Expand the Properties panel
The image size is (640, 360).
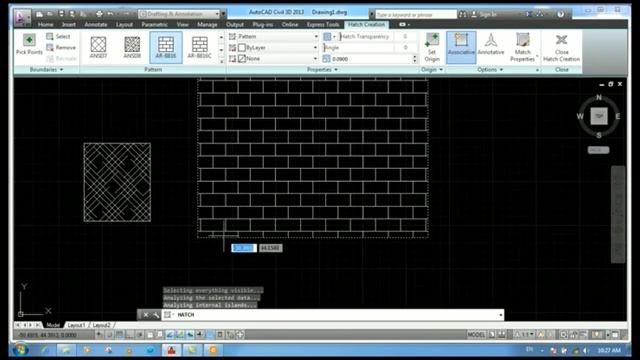322,69
